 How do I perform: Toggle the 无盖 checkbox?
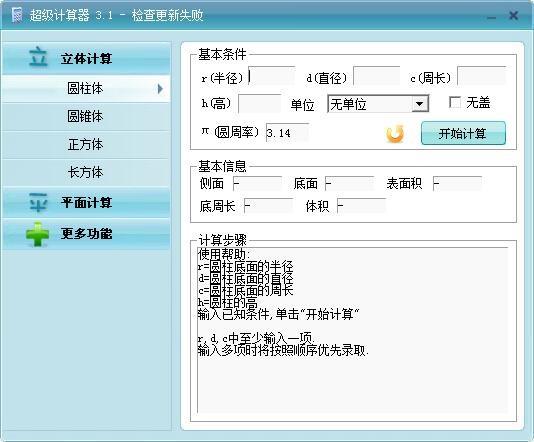click(x=455, y=102)
